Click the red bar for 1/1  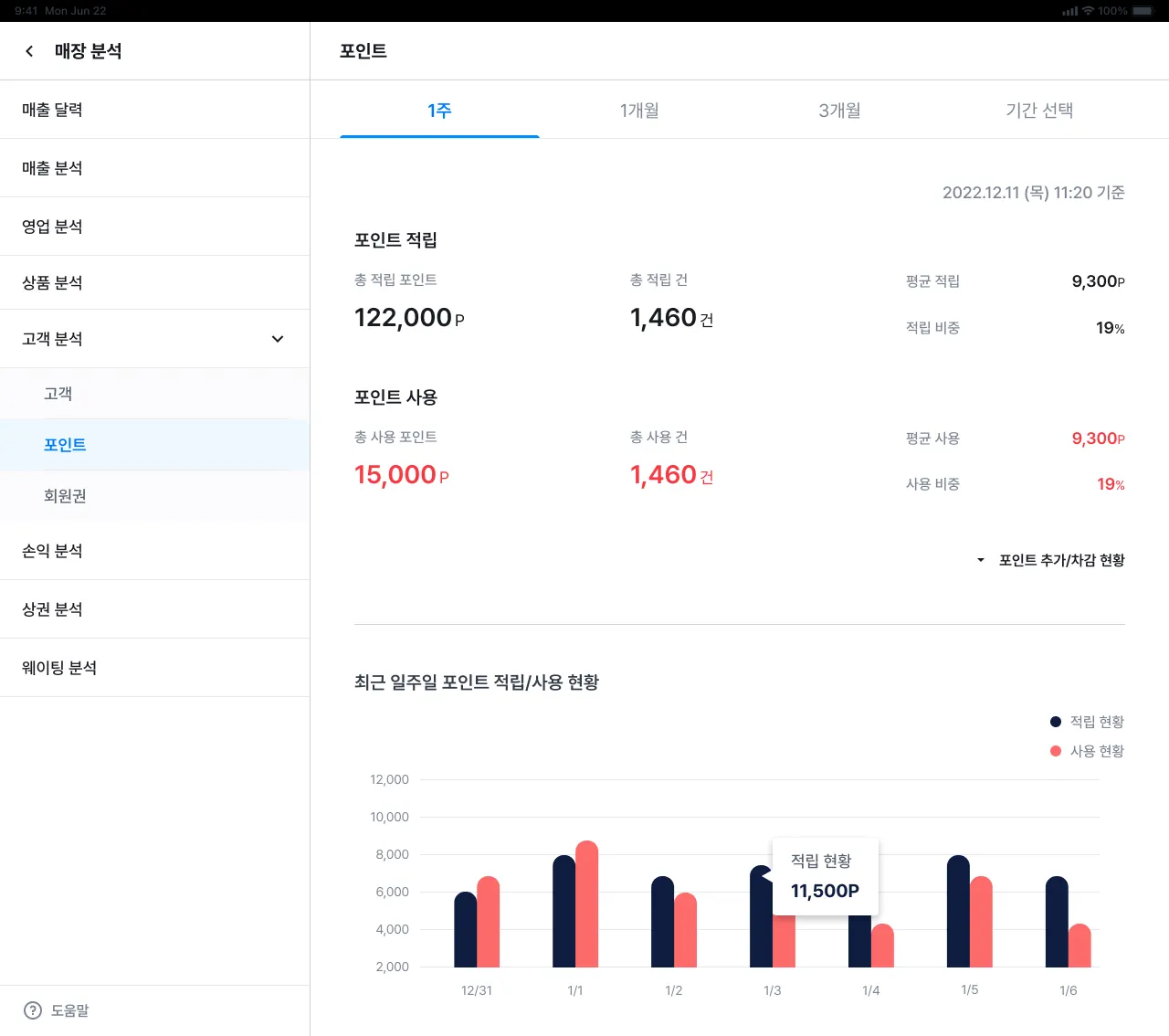coord(587,904)
